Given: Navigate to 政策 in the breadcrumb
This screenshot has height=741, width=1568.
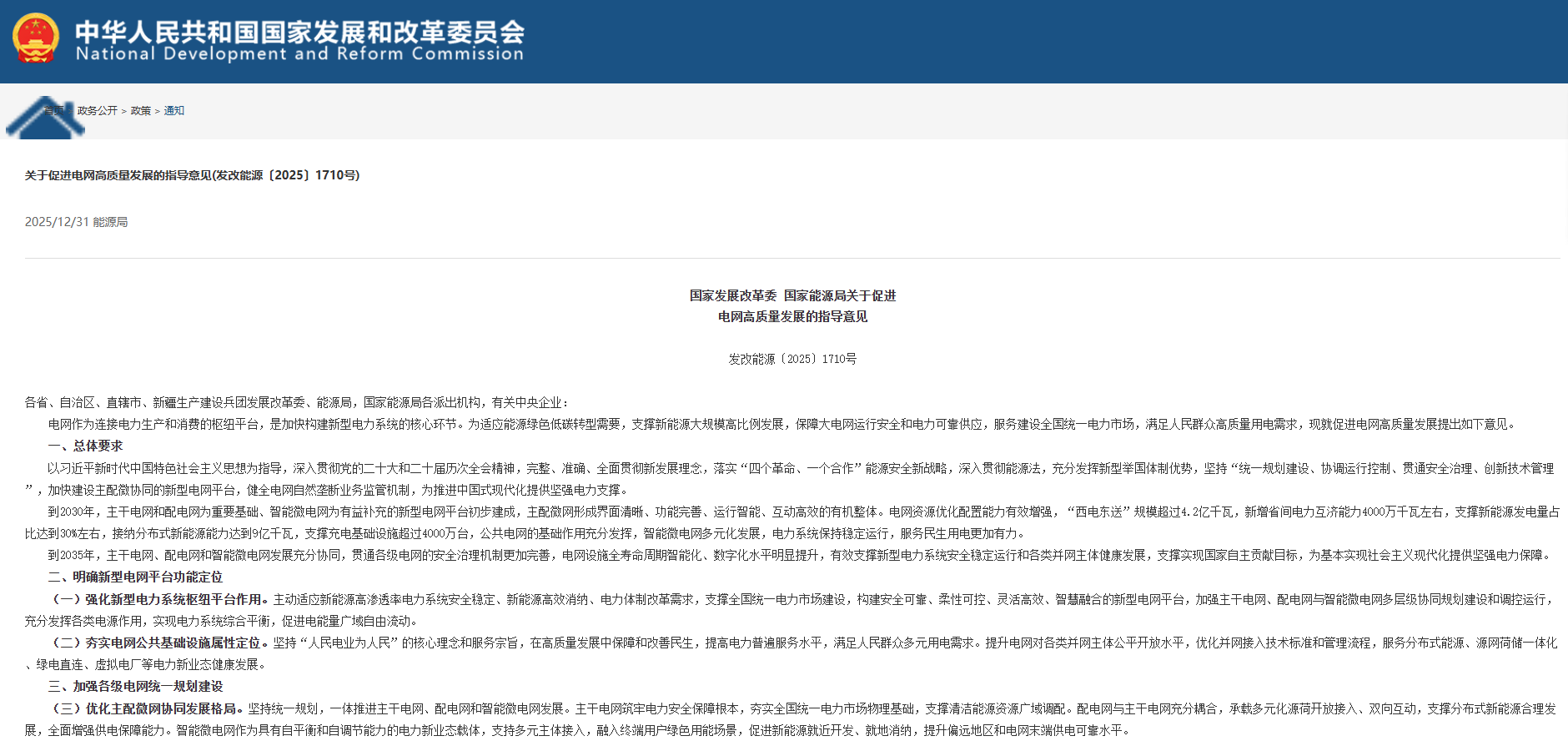Looking at the screenshot, I should pos(141,111).
